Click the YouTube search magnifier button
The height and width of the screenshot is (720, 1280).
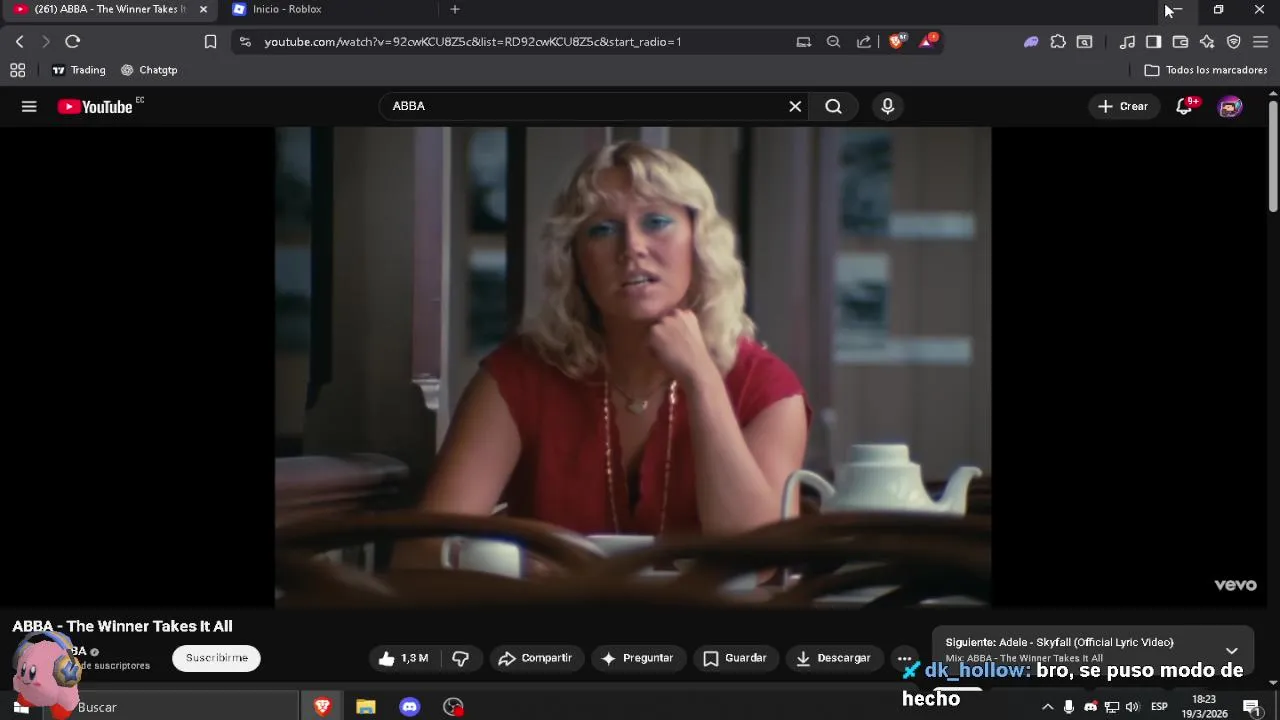point(833,106)
